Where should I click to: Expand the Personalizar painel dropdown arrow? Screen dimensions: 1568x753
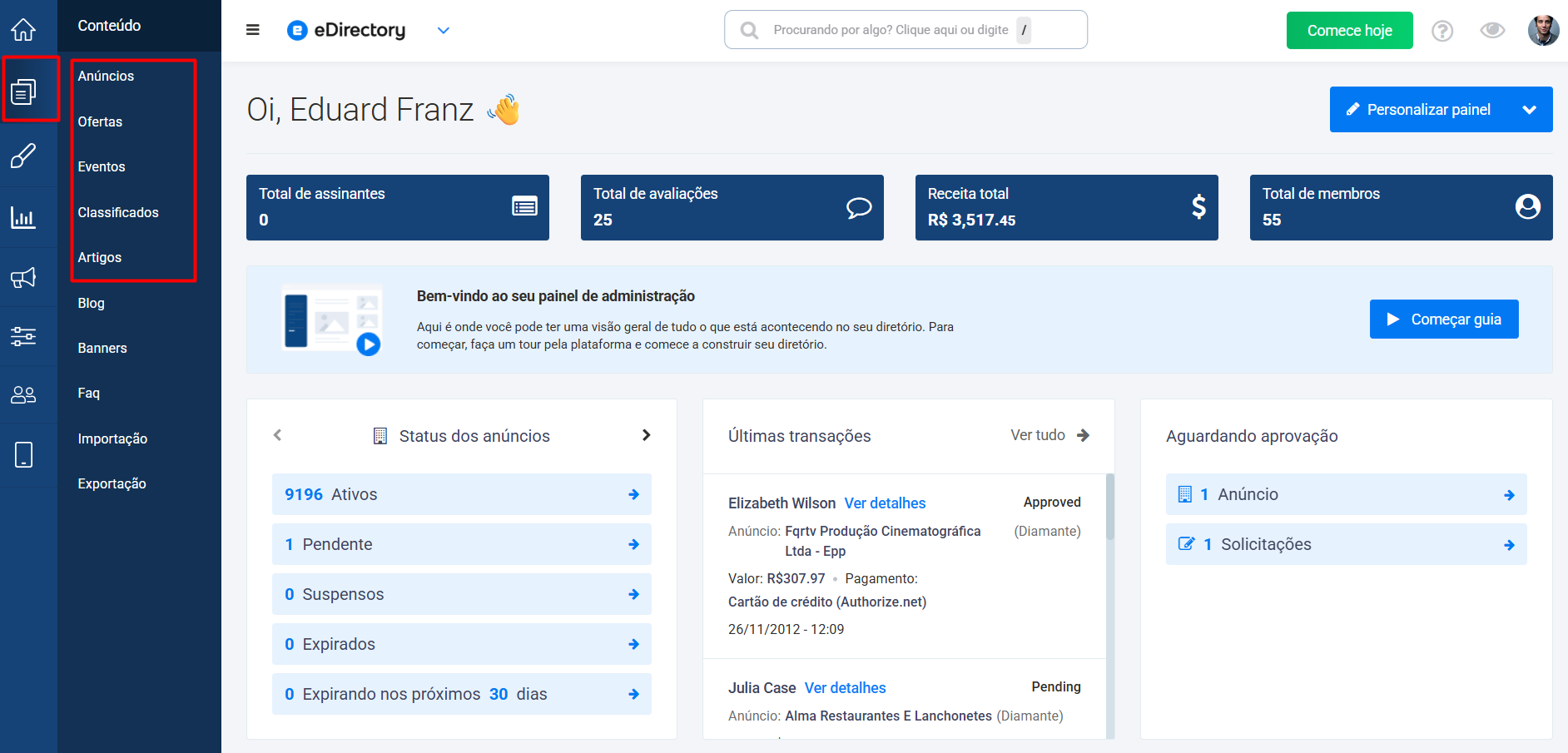click(x=1529, y=110)
